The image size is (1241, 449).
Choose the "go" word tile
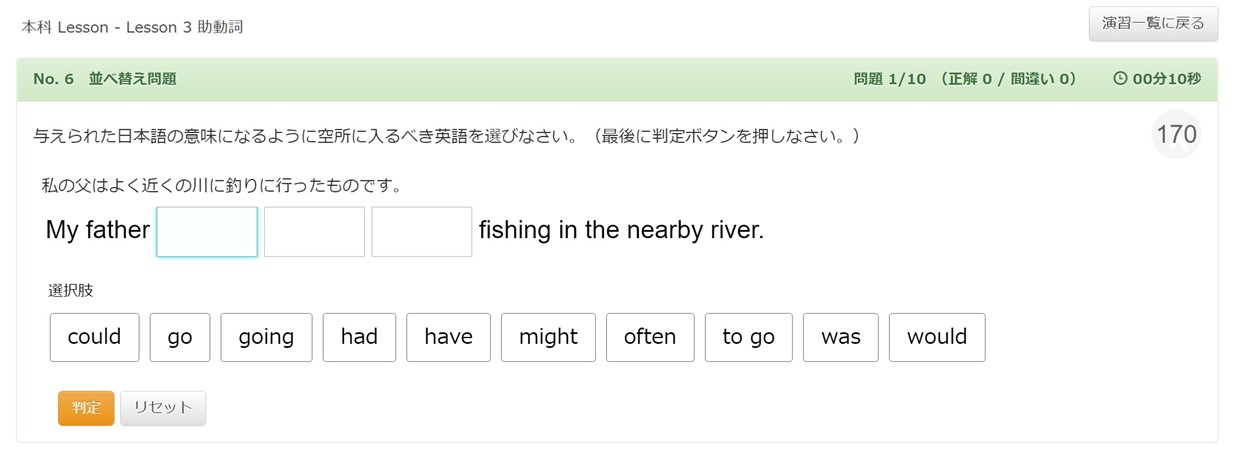(180, 337)
